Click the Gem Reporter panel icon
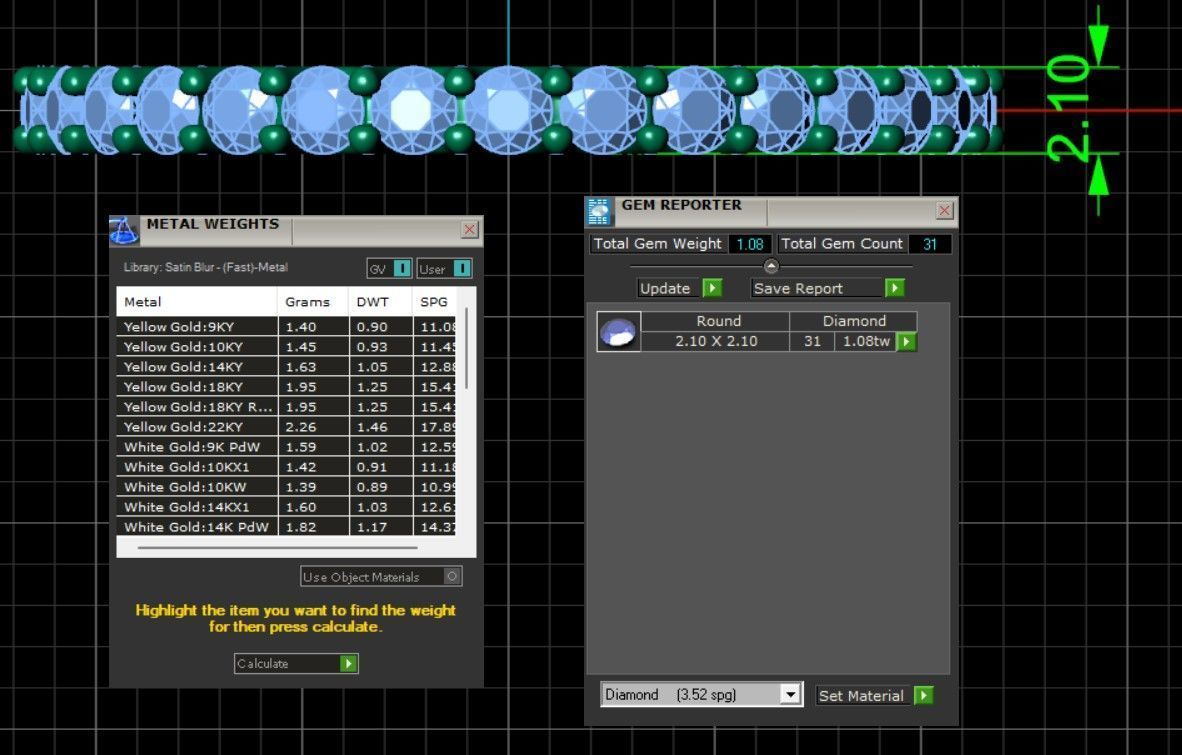1182x755 pixels. (599, 212)
